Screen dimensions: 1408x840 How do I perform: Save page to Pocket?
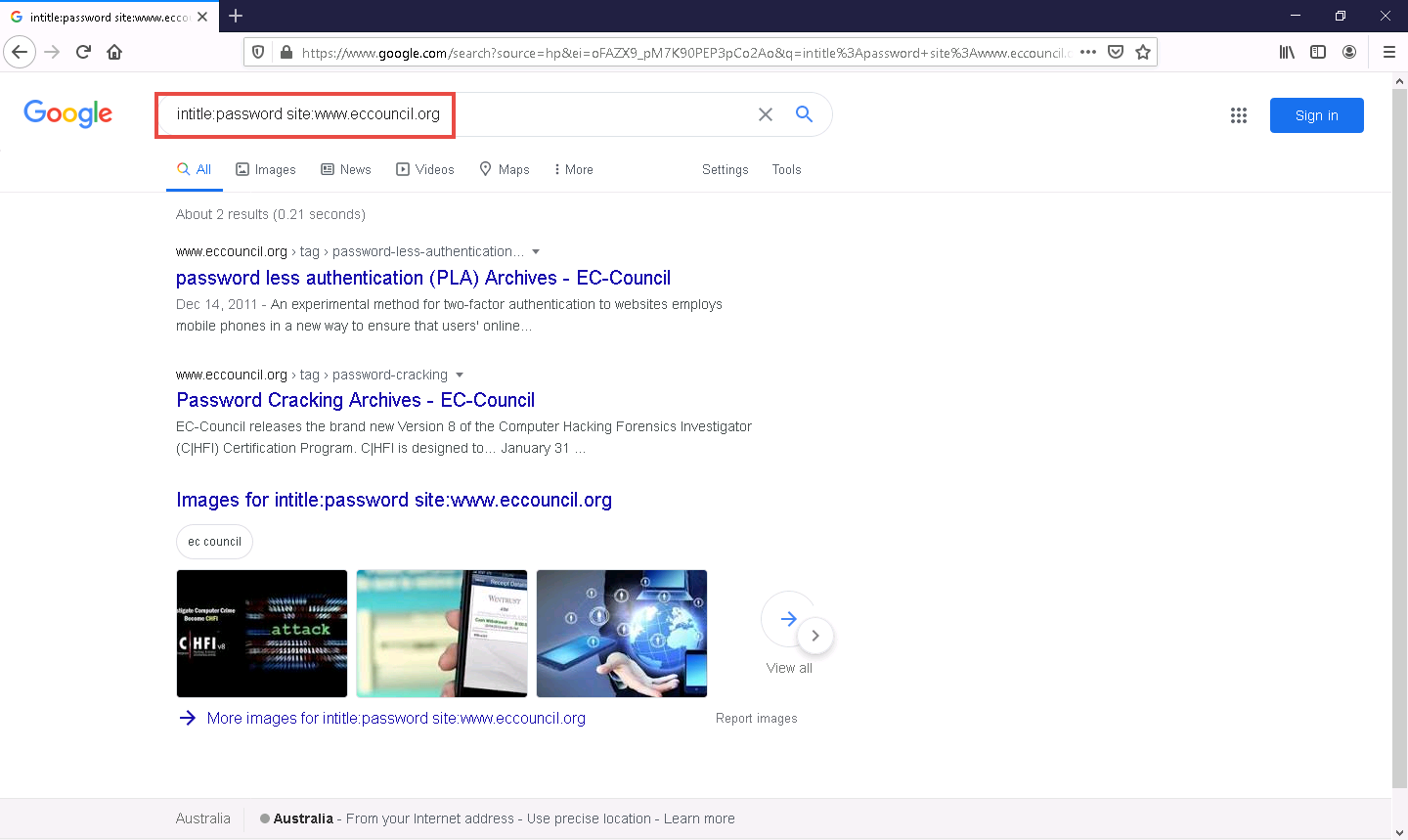coord(1116,52)
